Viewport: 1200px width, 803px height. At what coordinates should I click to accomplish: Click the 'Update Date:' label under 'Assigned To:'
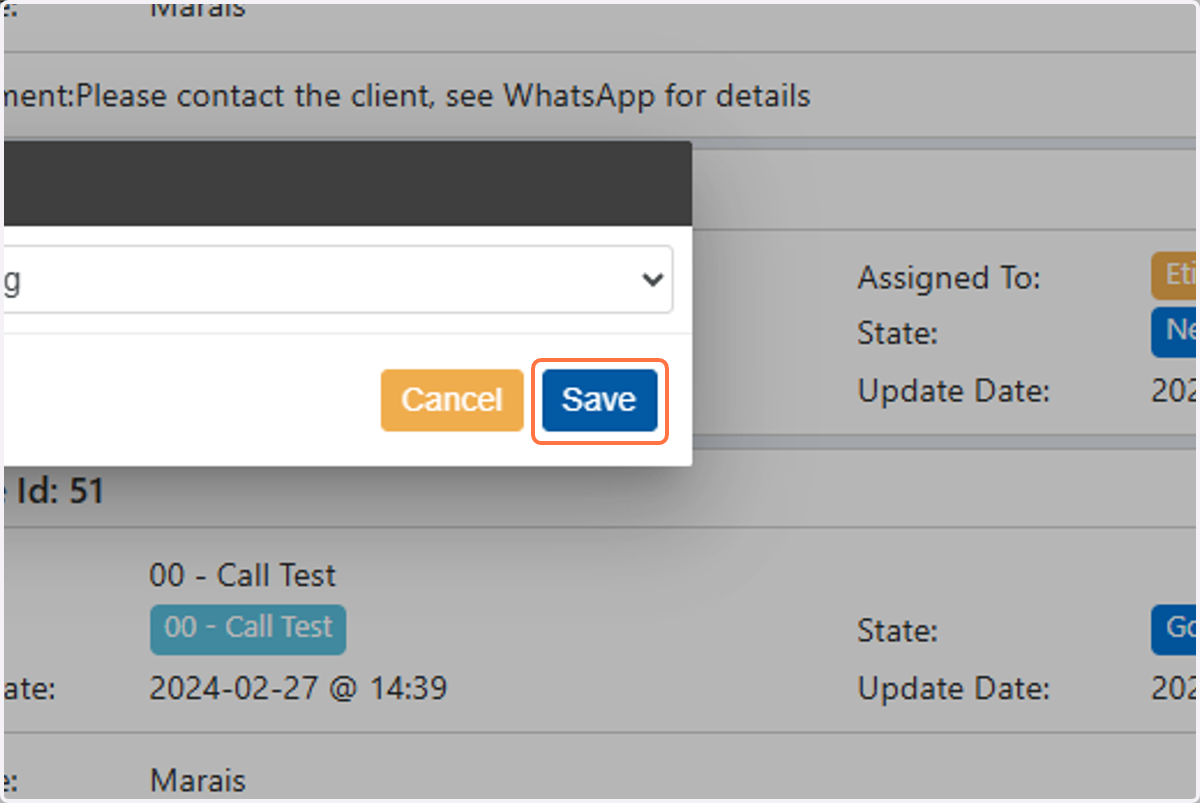pyautogui.click(x=953, y=390)
